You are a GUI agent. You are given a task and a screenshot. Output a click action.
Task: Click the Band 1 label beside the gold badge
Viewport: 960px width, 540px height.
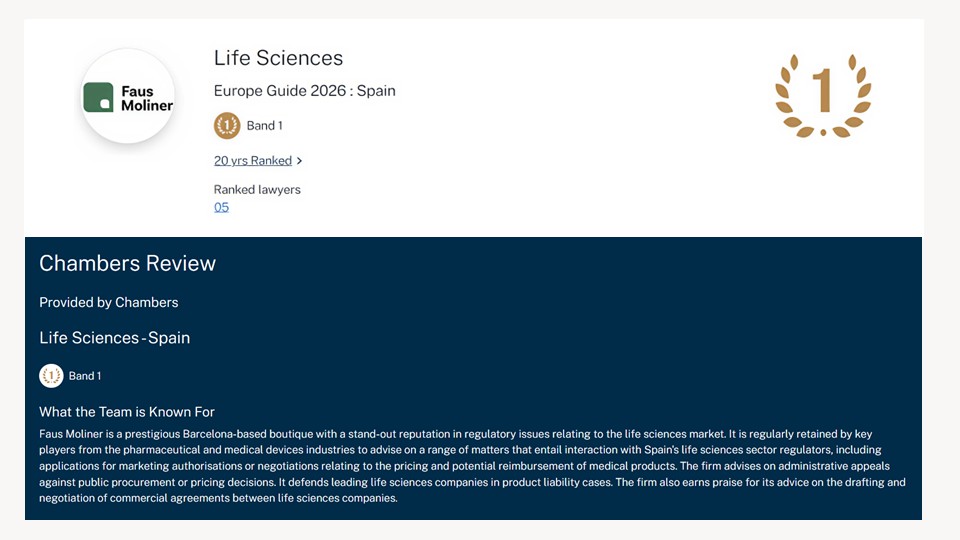(x=265, y=126)
